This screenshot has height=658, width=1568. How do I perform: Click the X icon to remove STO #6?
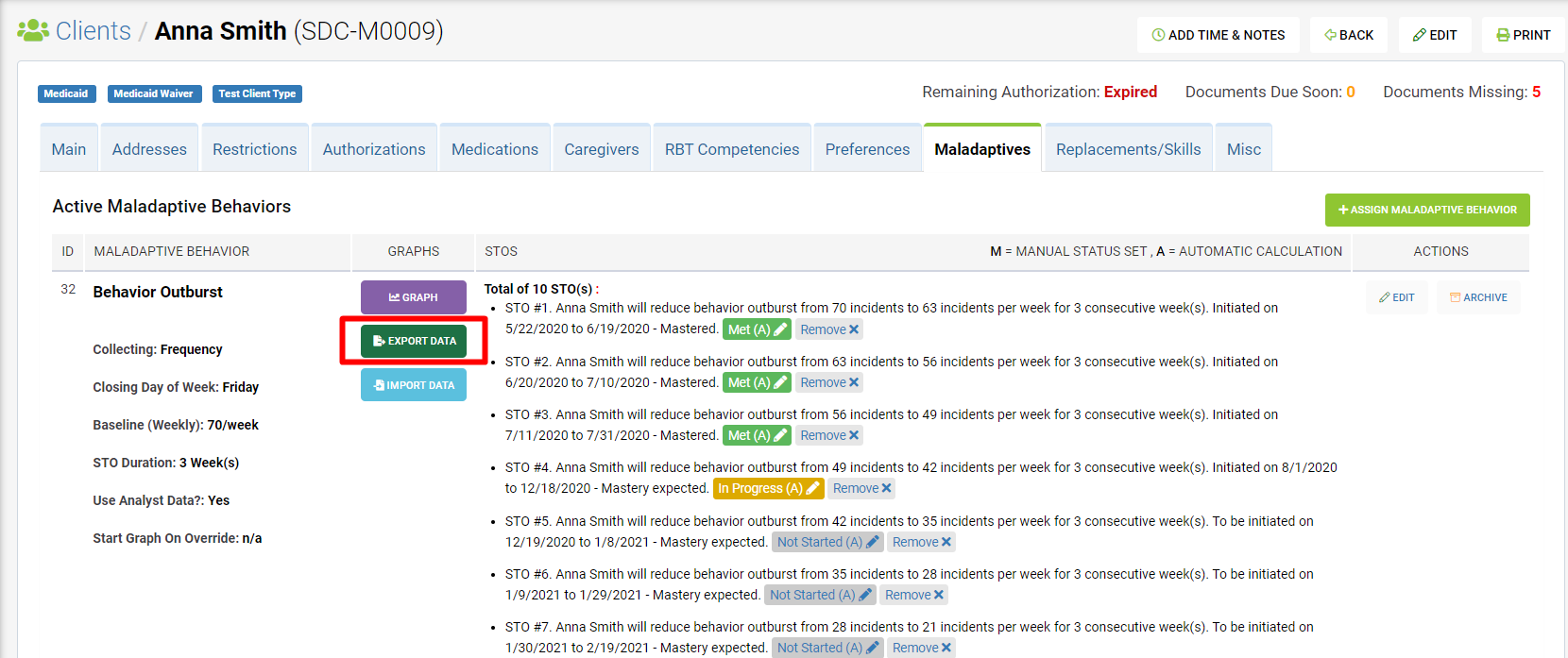[938, 595]
